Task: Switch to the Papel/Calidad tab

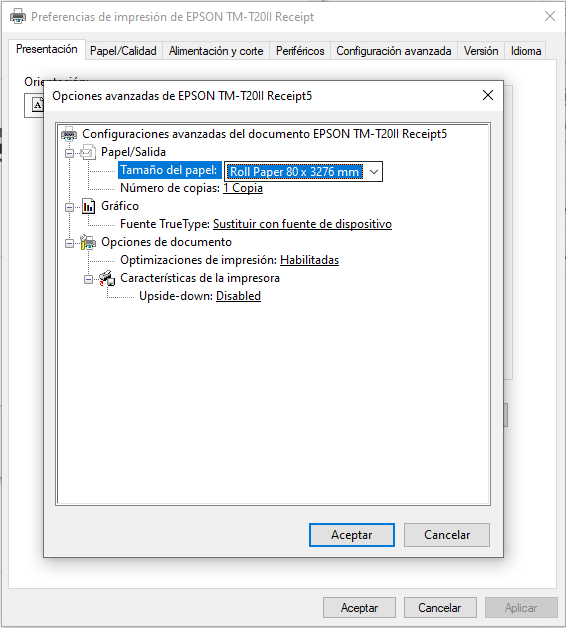Action: (123, 51)
